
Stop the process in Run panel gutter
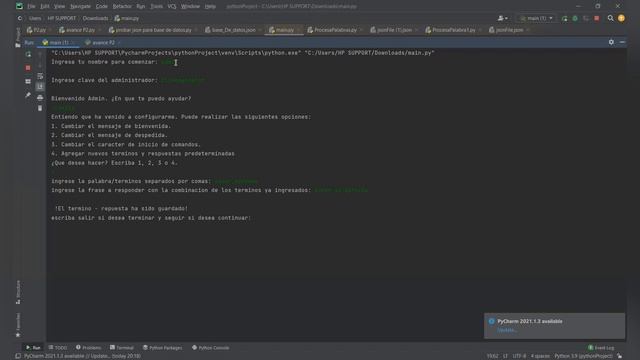pyautogui.click(x=28, y=68)
